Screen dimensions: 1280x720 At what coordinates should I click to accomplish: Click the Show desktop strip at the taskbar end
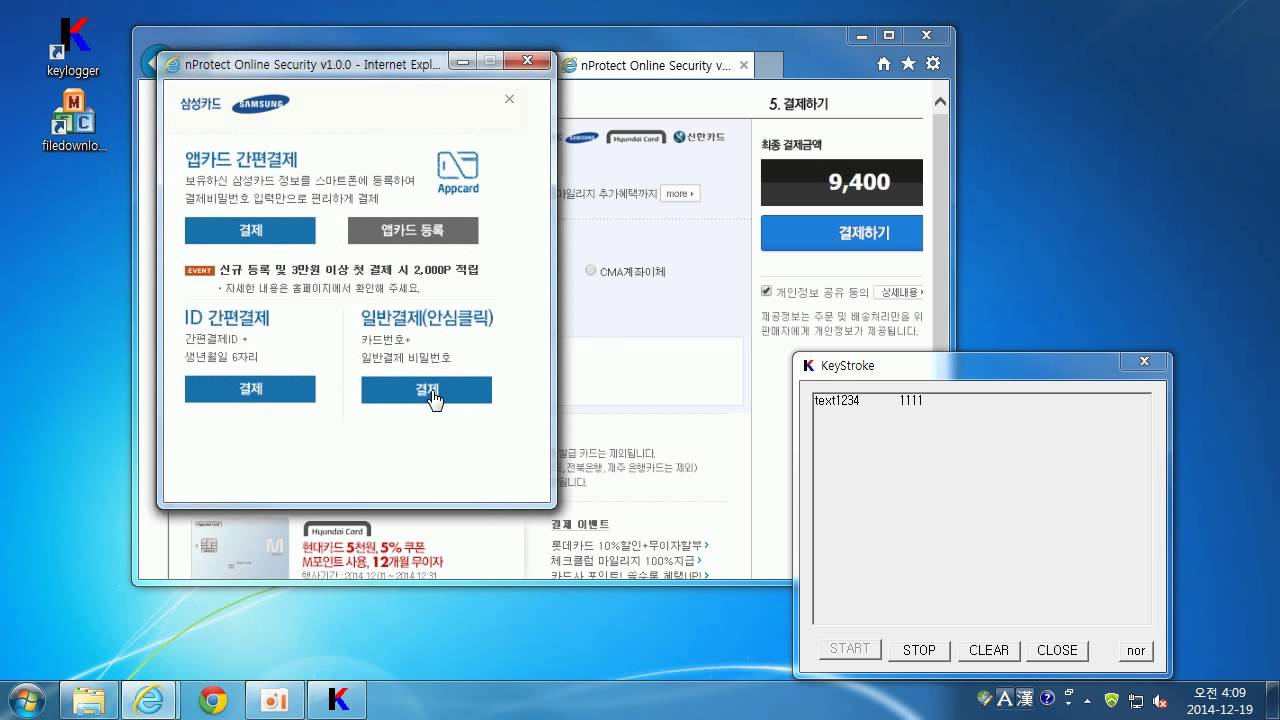1272,700
